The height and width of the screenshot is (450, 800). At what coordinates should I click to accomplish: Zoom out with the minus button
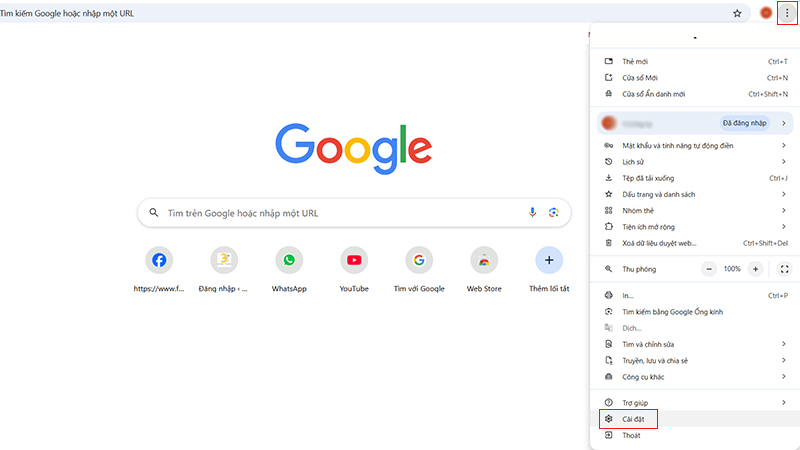[x=709, y=269]
